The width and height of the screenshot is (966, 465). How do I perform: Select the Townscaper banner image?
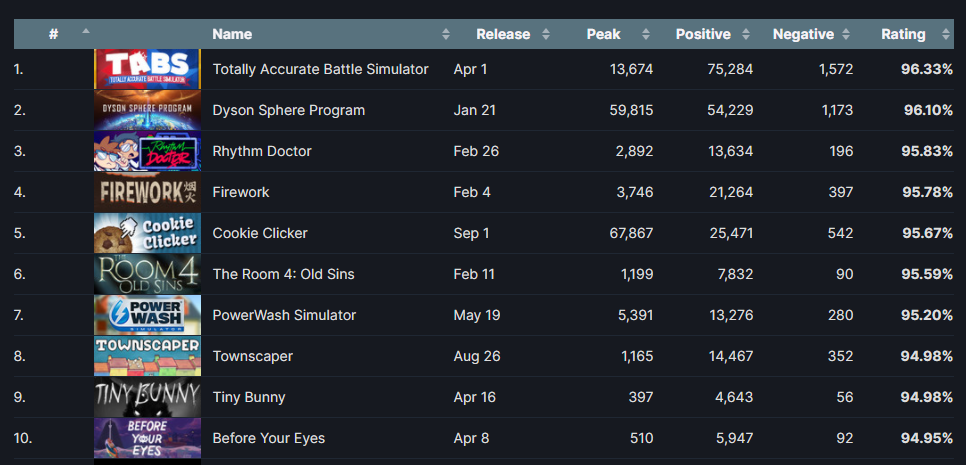(147, 356)
